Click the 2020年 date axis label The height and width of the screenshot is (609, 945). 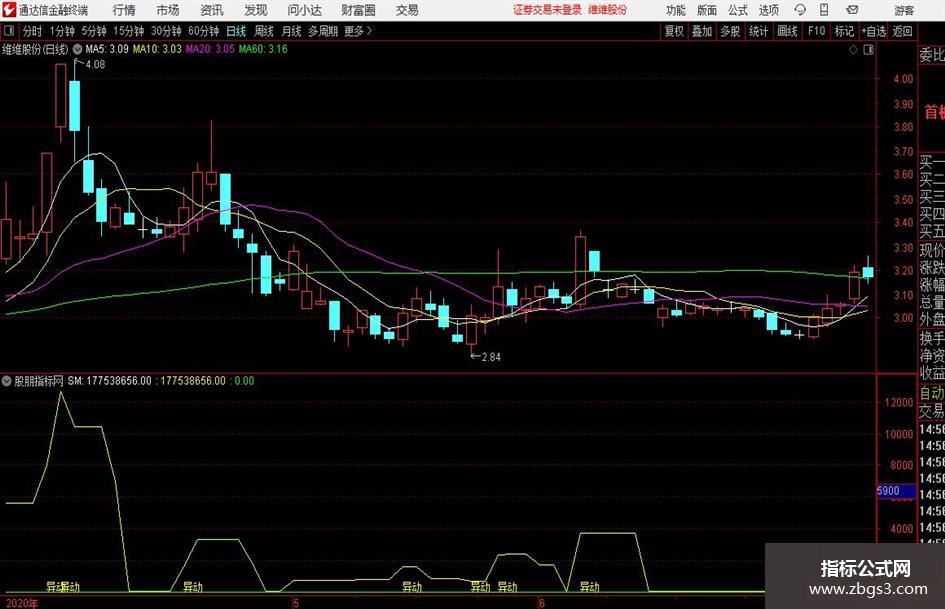point(22,604)
